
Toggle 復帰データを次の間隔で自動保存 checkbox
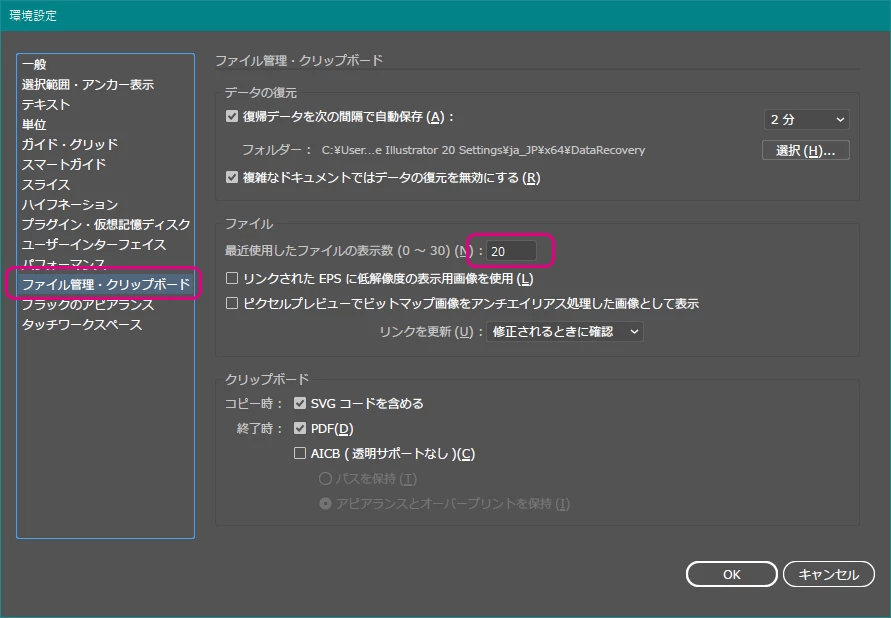coord(232,116)
